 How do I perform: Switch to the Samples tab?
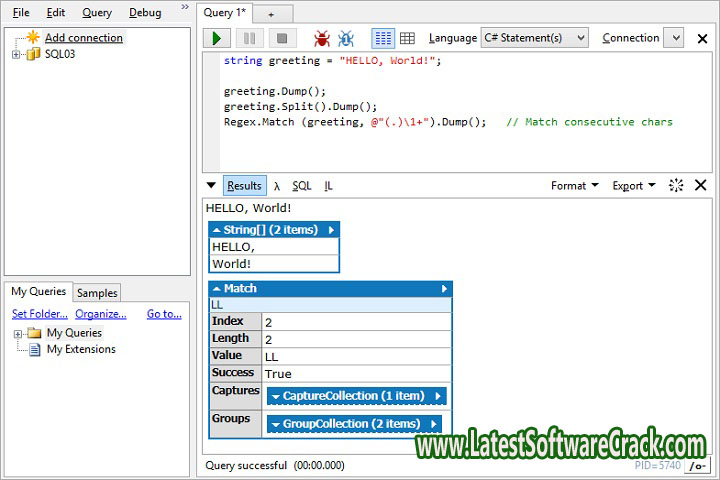tap(97, 293)
